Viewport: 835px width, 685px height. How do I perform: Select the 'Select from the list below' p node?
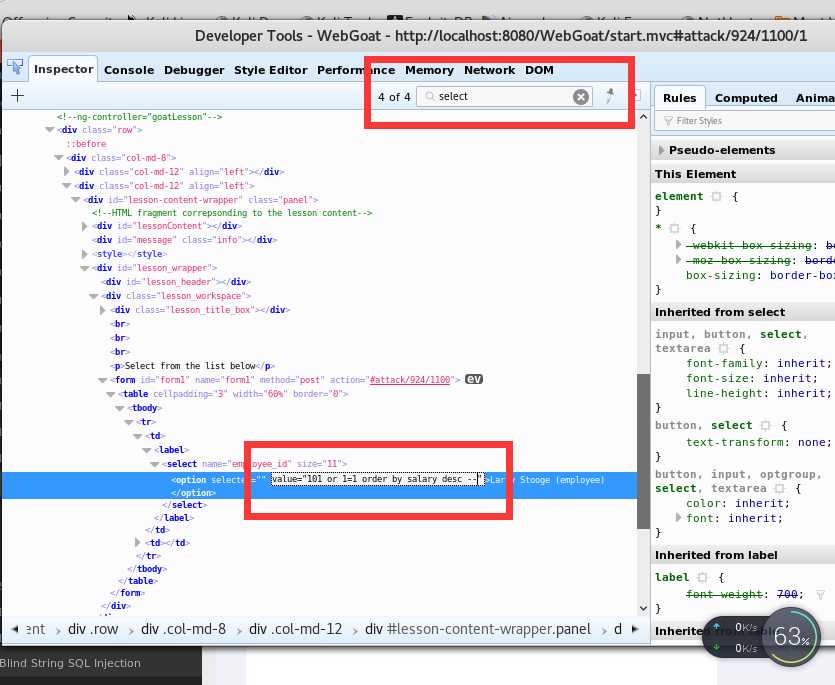193,366
